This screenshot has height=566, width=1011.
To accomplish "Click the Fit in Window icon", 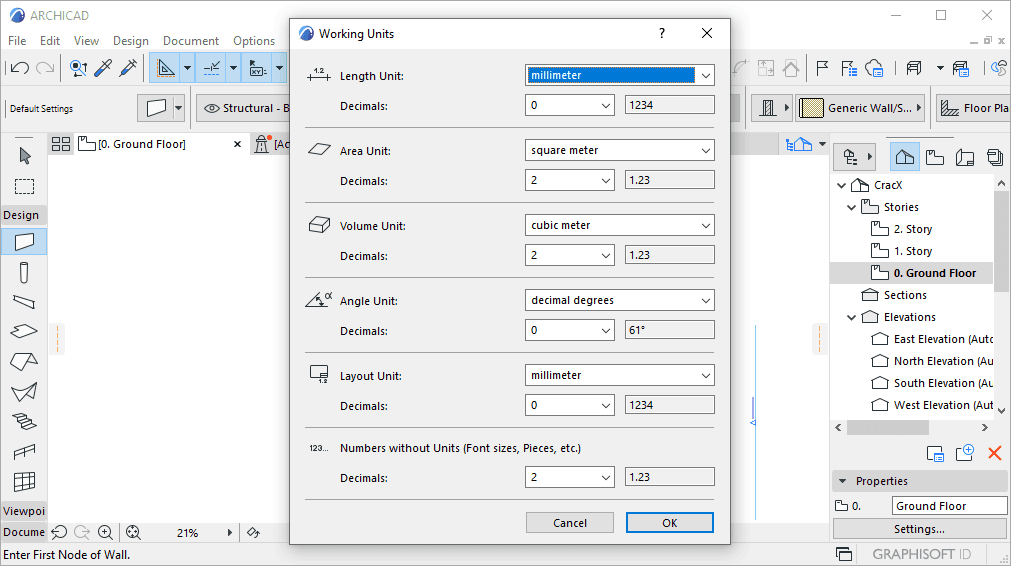I will [133, 532].
